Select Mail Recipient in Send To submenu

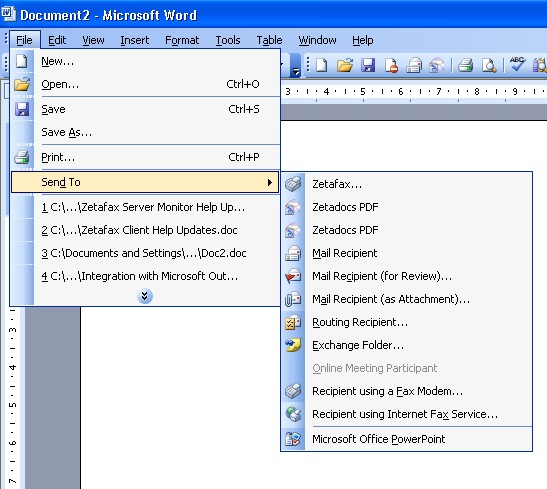point(407,253)
